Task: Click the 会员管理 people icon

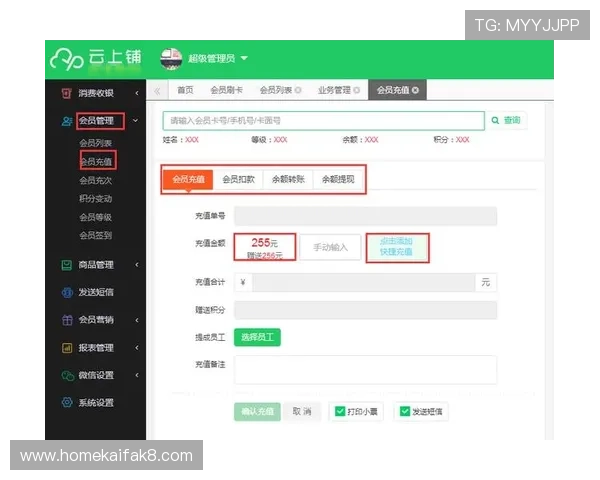Action: tap(67, 121)
